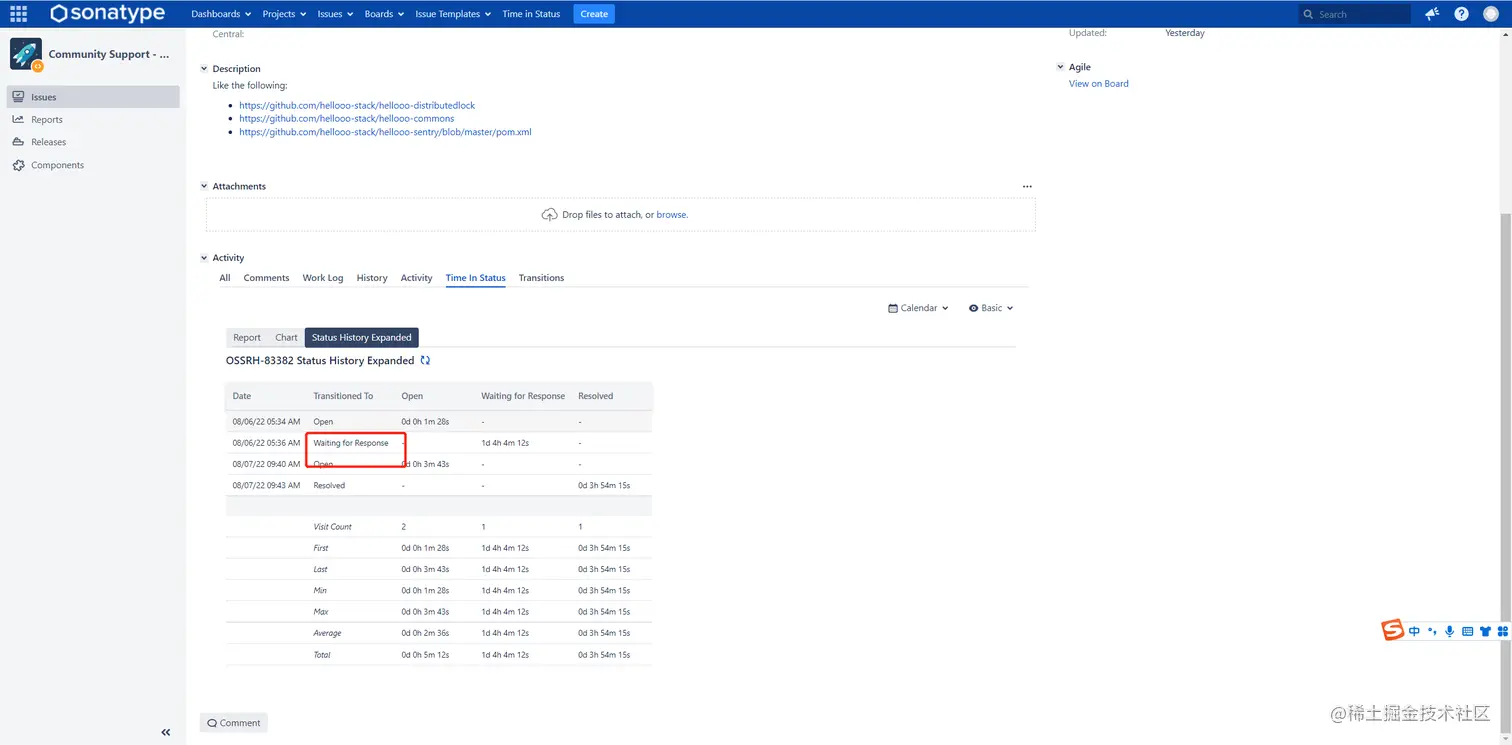Click the 'Average' row label
This screenshot has height=745, width=1512.
coord(327,634)
